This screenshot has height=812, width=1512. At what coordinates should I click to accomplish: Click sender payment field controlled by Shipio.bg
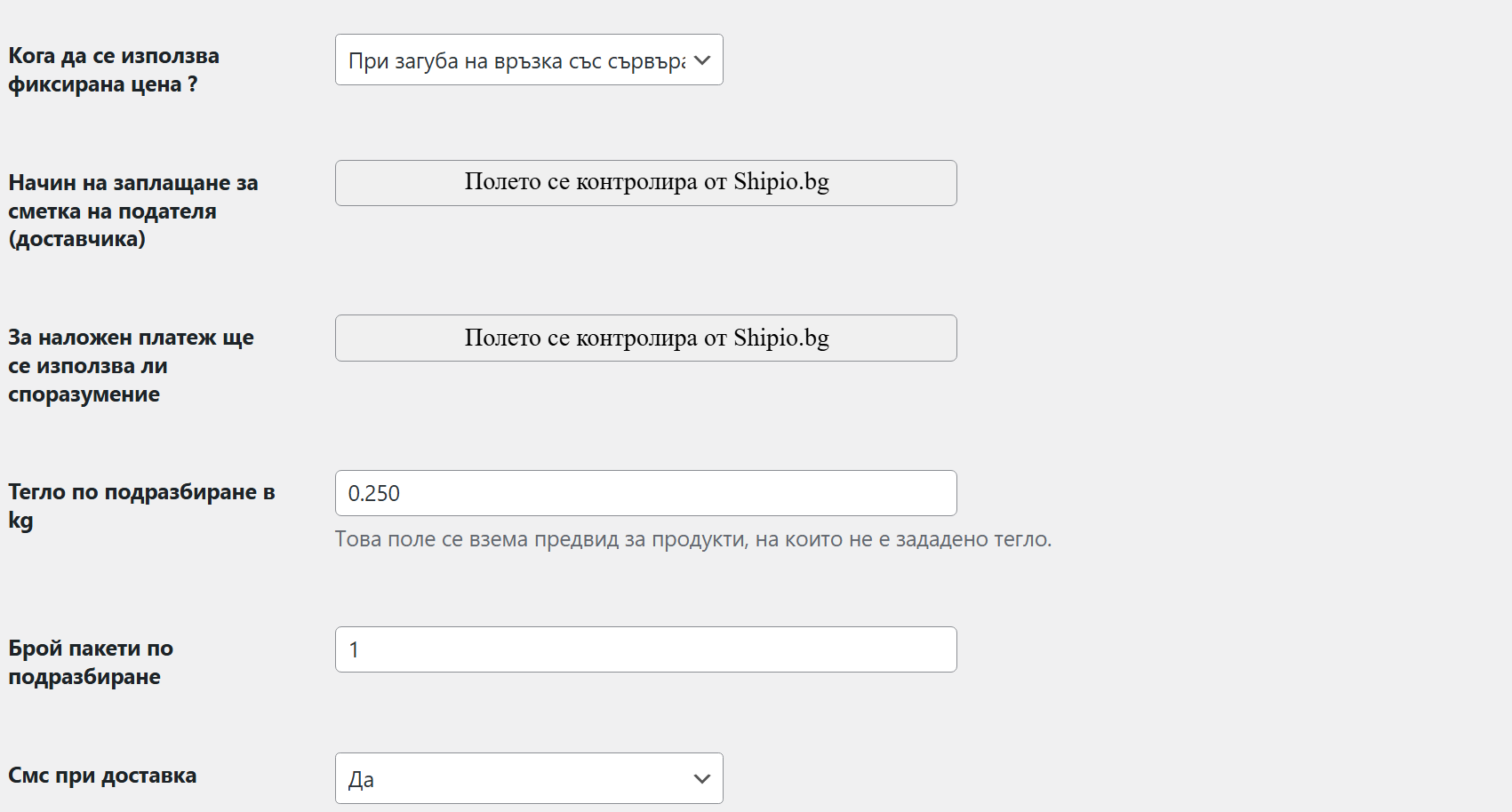tap(646, 183)
